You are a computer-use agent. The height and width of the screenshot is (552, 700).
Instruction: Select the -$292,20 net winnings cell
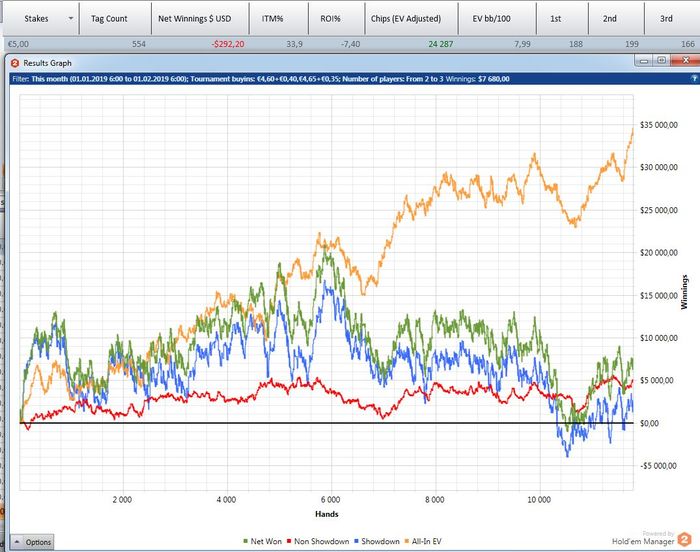228,44
